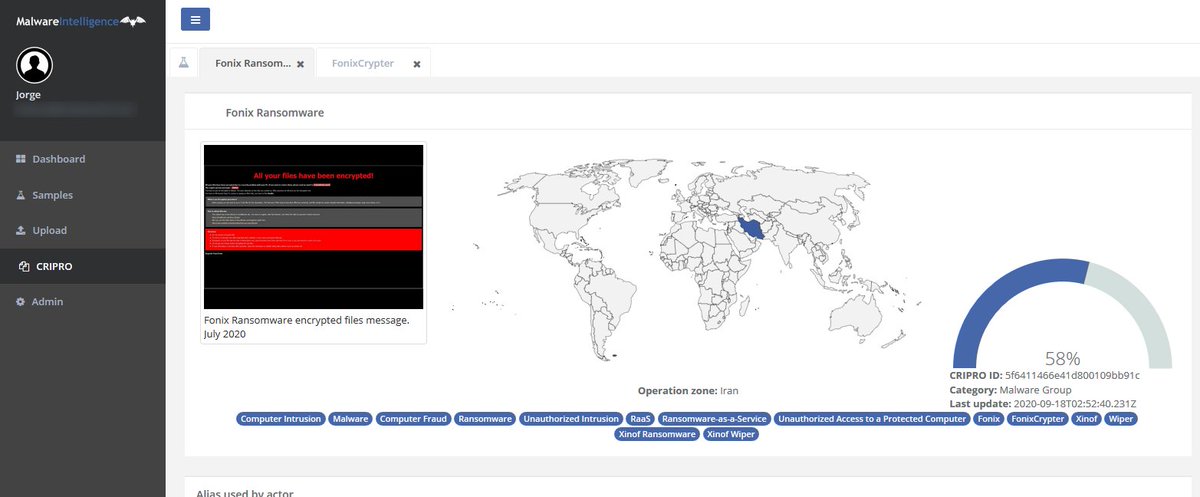The image size is (1200, 497).
Task: Open Admin in the sidebar
Action: pyautogui.click(x=82, y=302)
